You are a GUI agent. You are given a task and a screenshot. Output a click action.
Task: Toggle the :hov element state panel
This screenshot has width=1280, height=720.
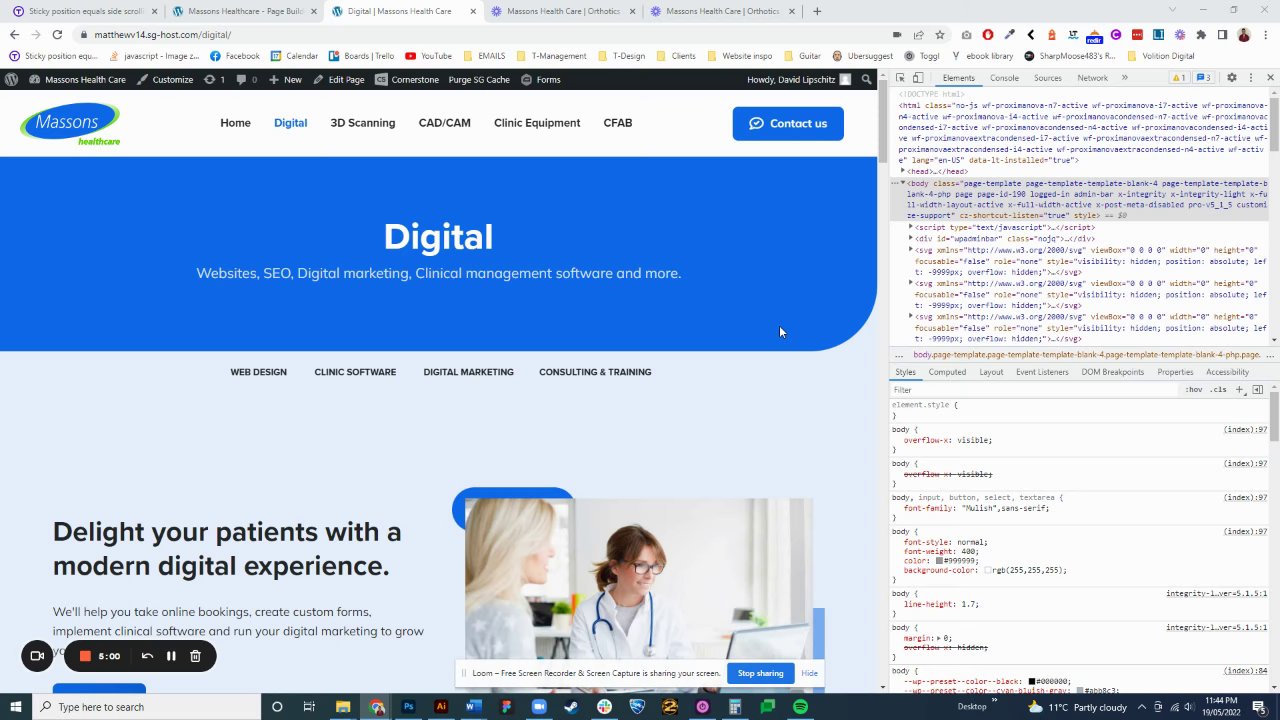[x=1194, y=389]
